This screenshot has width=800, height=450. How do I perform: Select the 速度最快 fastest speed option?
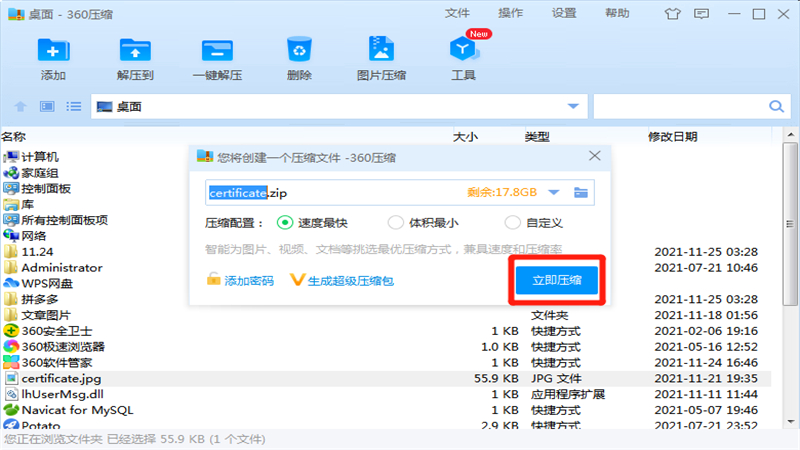pyautogui.click(x=285, y=222)
